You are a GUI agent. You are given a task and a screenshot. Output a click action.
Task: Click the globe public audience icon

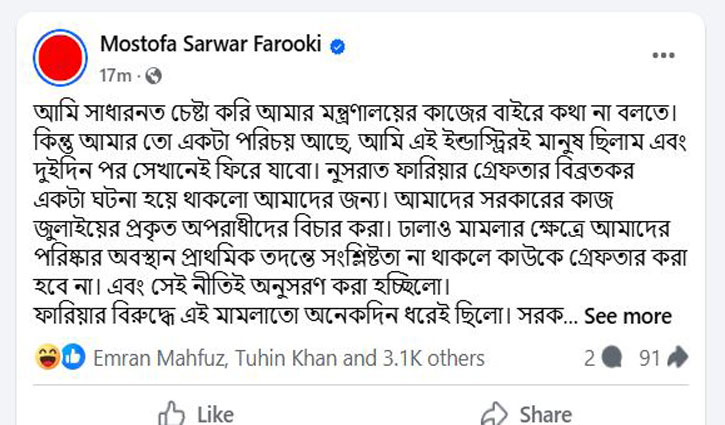[x=154, y=75]
